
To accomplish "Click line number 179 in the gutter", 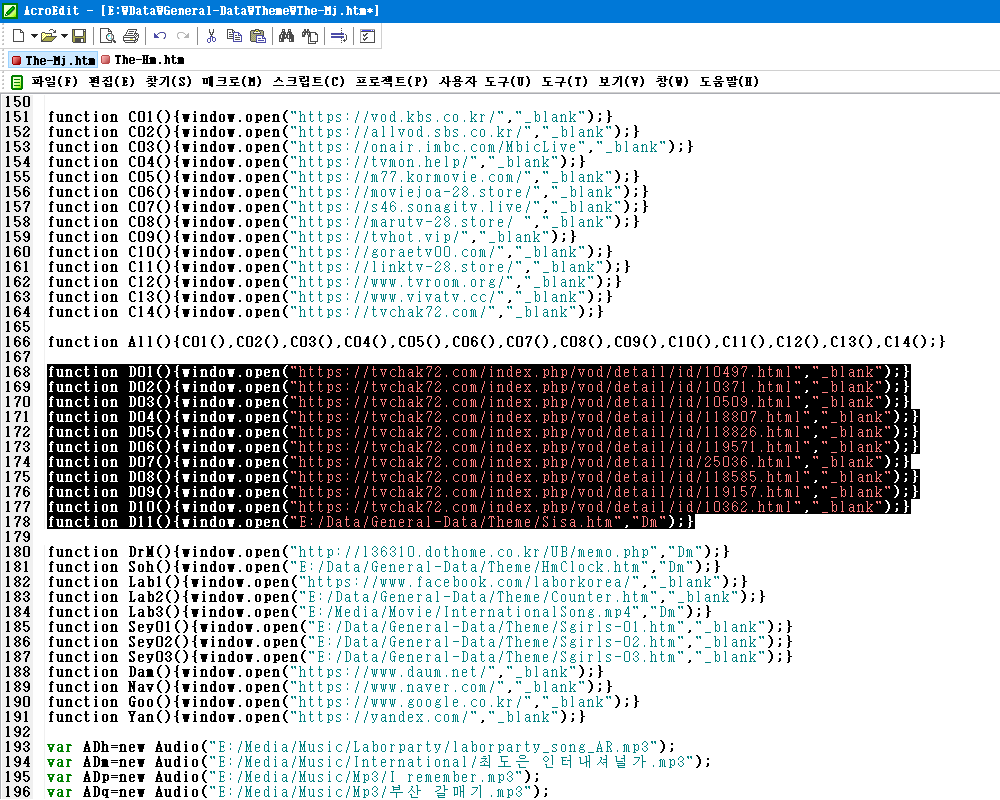I will tap(17, 537).
